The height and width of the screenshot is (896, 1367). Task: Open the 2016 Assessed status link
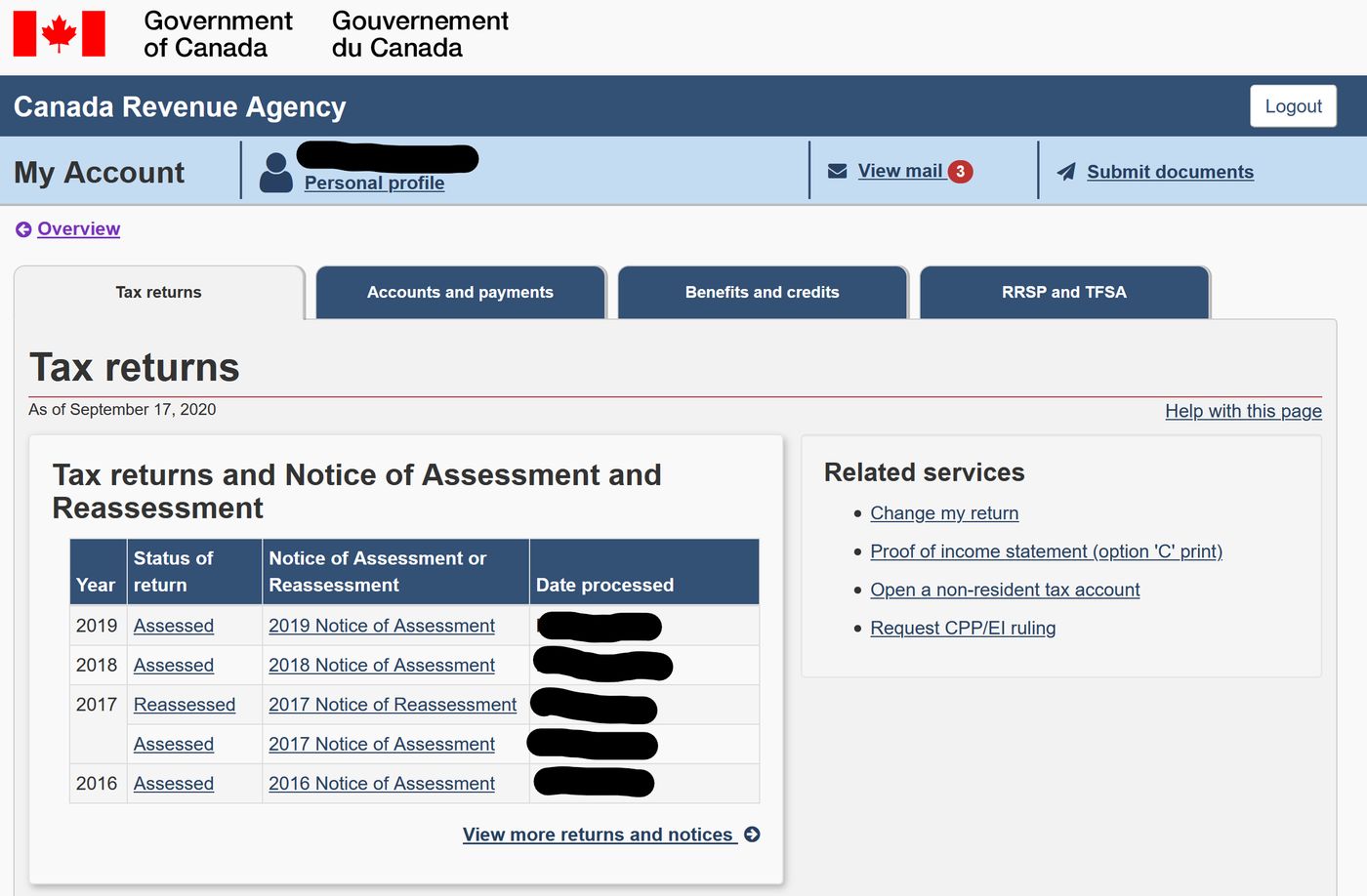point(174,784)
